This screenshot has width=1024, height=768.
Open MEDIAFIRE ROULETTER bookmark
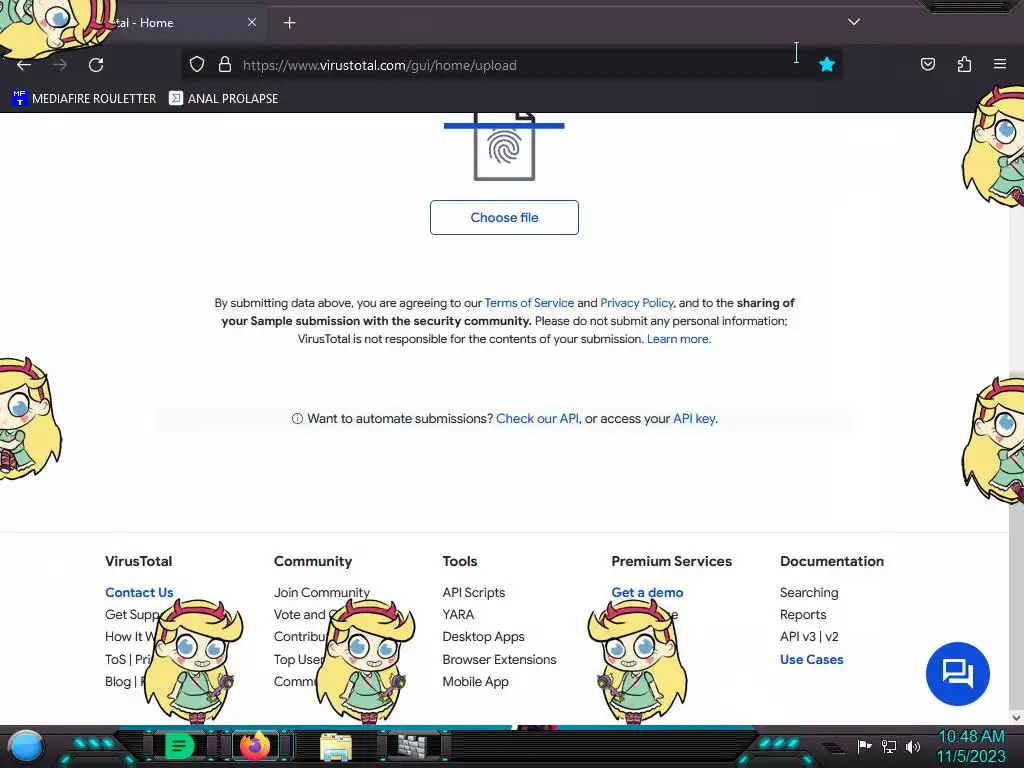(84, 99)
